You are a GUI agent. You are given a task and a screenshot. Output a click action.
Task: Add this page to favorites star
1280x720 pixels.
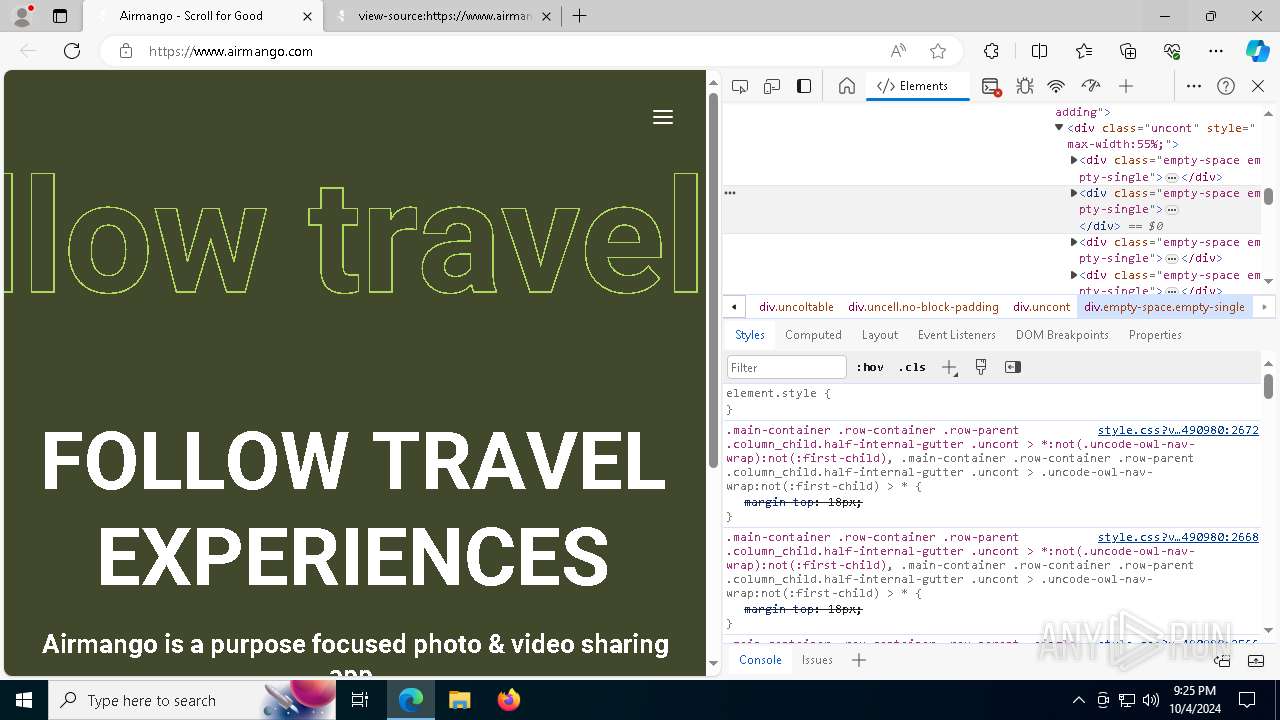(938, 51)
